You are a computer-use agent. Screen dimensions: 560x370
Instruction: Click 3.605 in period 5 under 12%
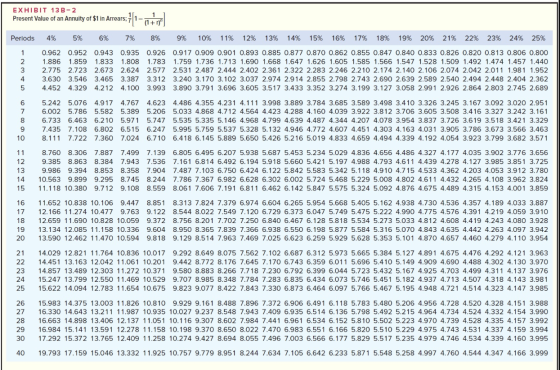[x=249, y=88]
